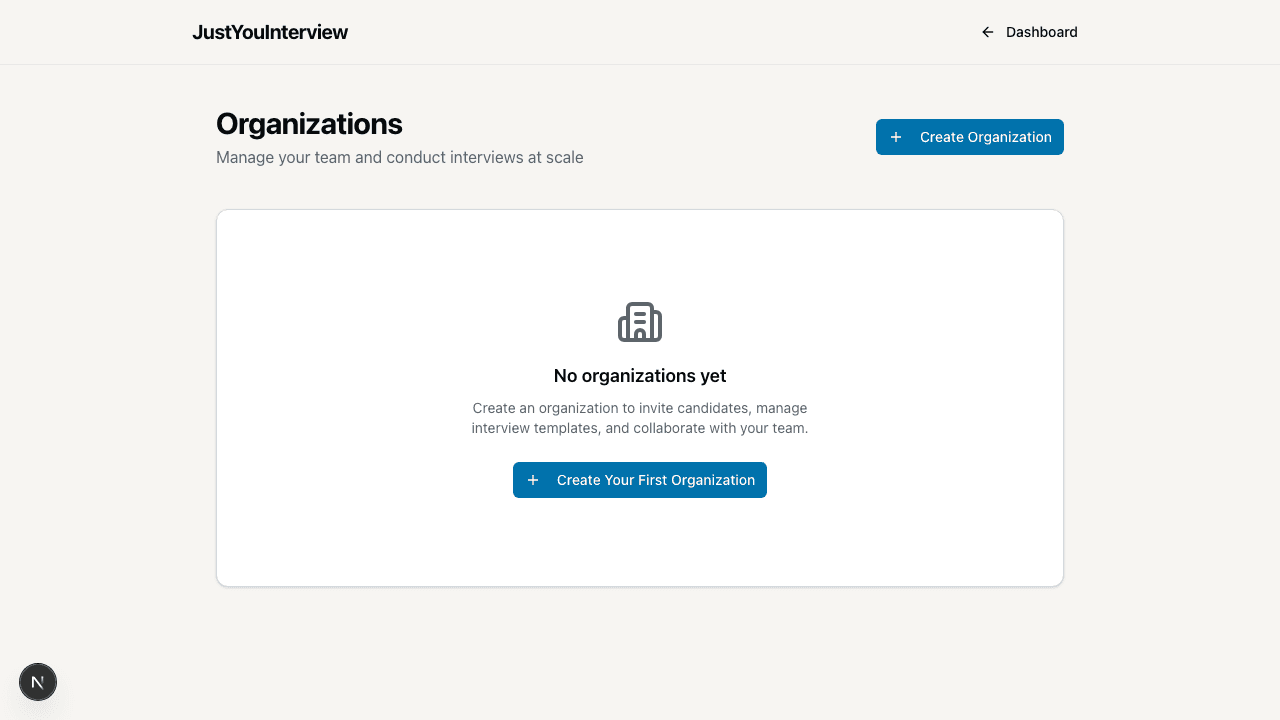This screenshot has height=720, width=1280.
Task: Click the plus icon on Create Your First Organization
Action: tap(533, 480)
